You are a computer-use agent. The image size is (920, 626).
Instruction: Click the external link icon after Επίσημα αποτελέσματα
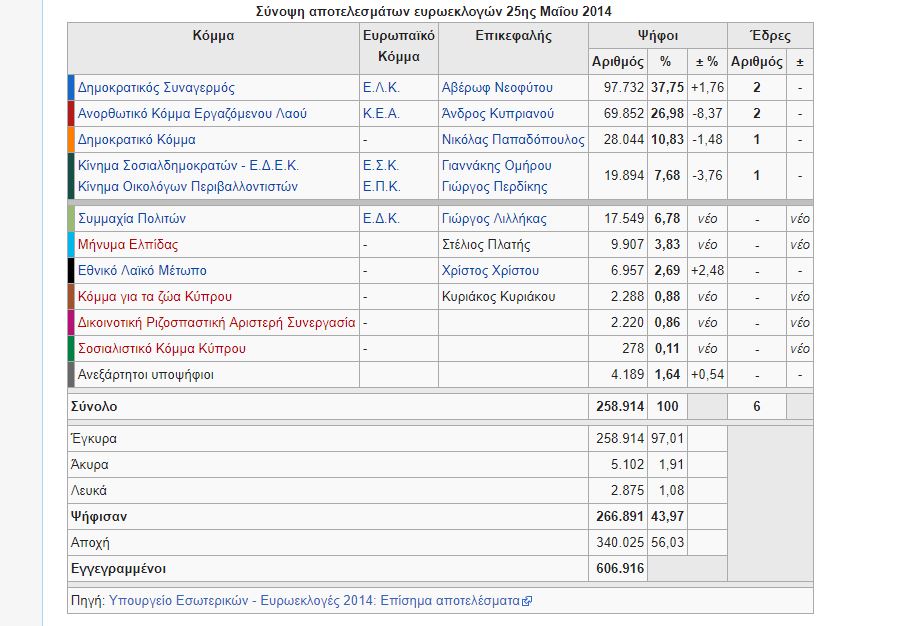coord(527,601)
